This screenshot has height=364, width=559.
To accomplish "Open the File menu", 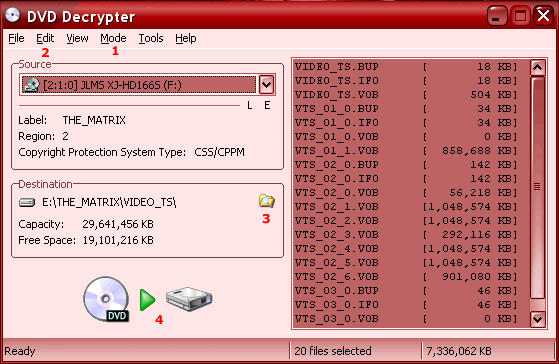I will tap(16, 38).
